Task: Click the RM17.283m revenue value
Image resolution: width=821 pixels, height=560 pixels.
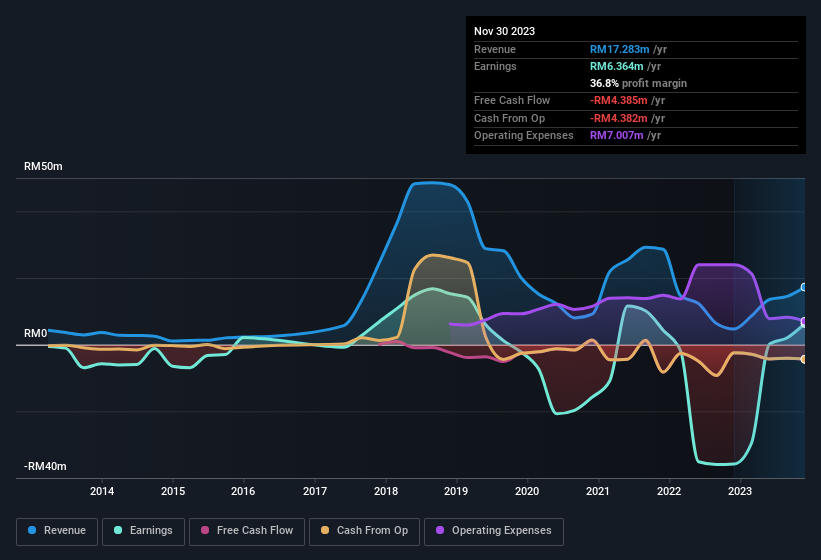Action: 619,49
